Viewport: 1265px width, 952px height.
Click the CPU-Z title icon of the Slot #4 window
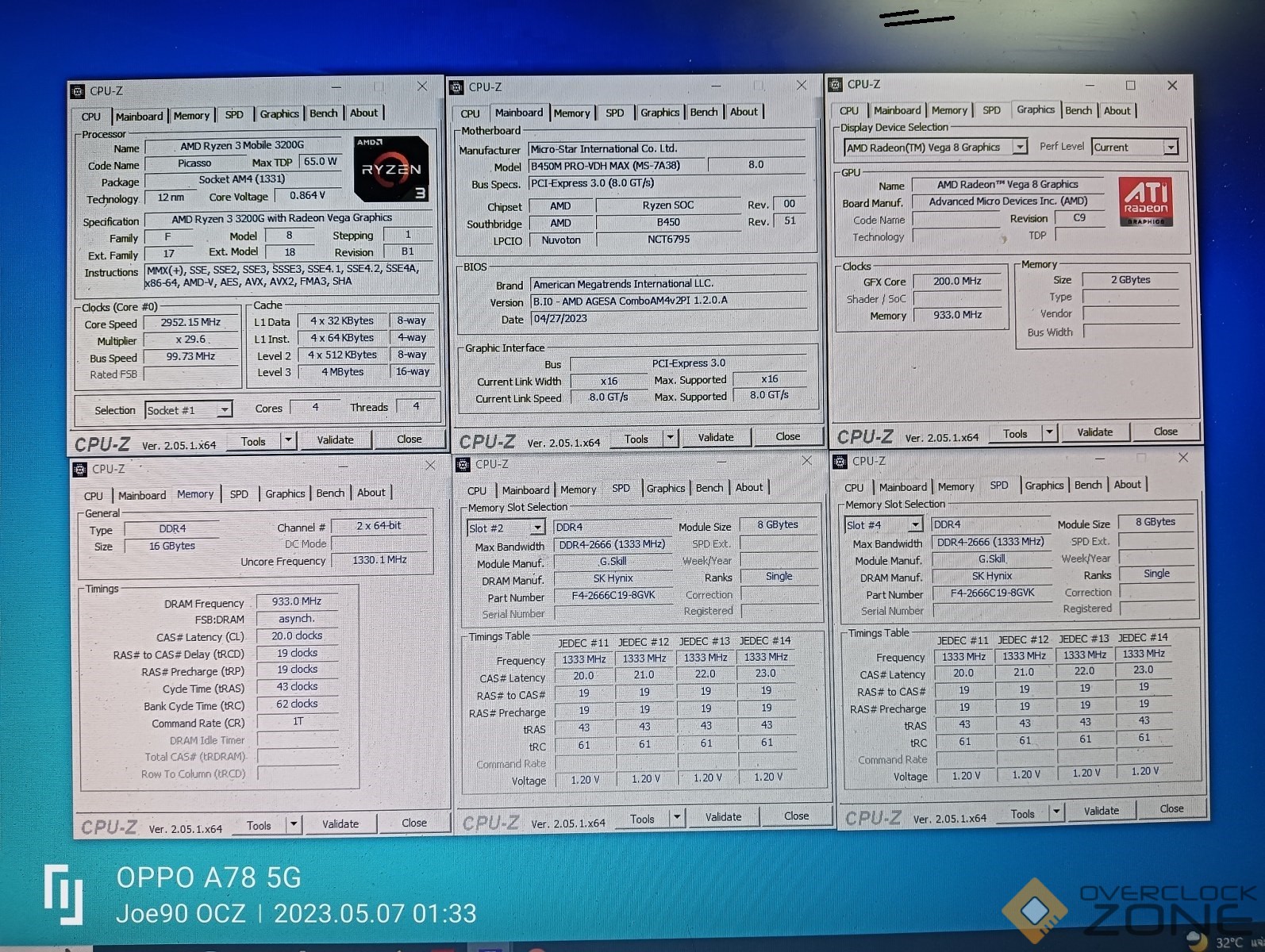point(840,461)
